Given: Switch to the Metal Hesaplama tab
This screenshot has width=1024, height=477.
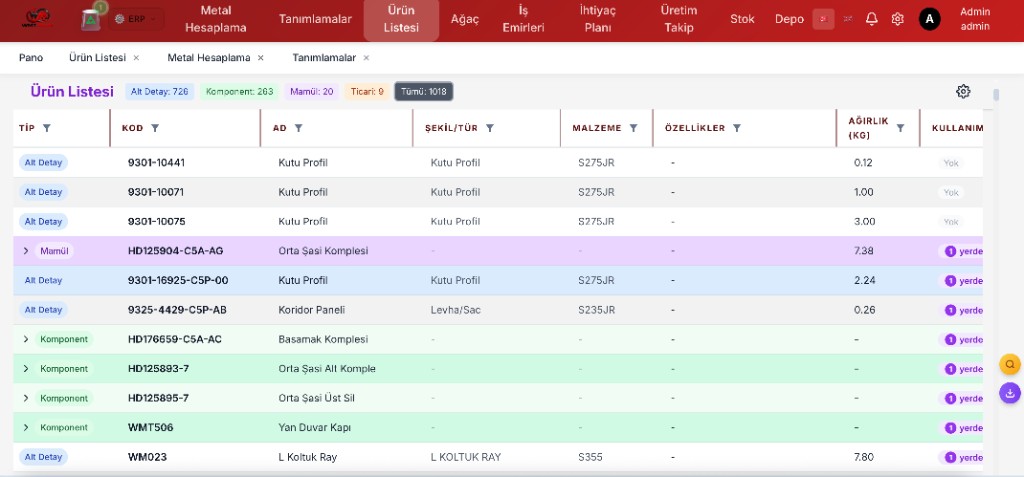Looking at the screenshot, I should point(208,58).
